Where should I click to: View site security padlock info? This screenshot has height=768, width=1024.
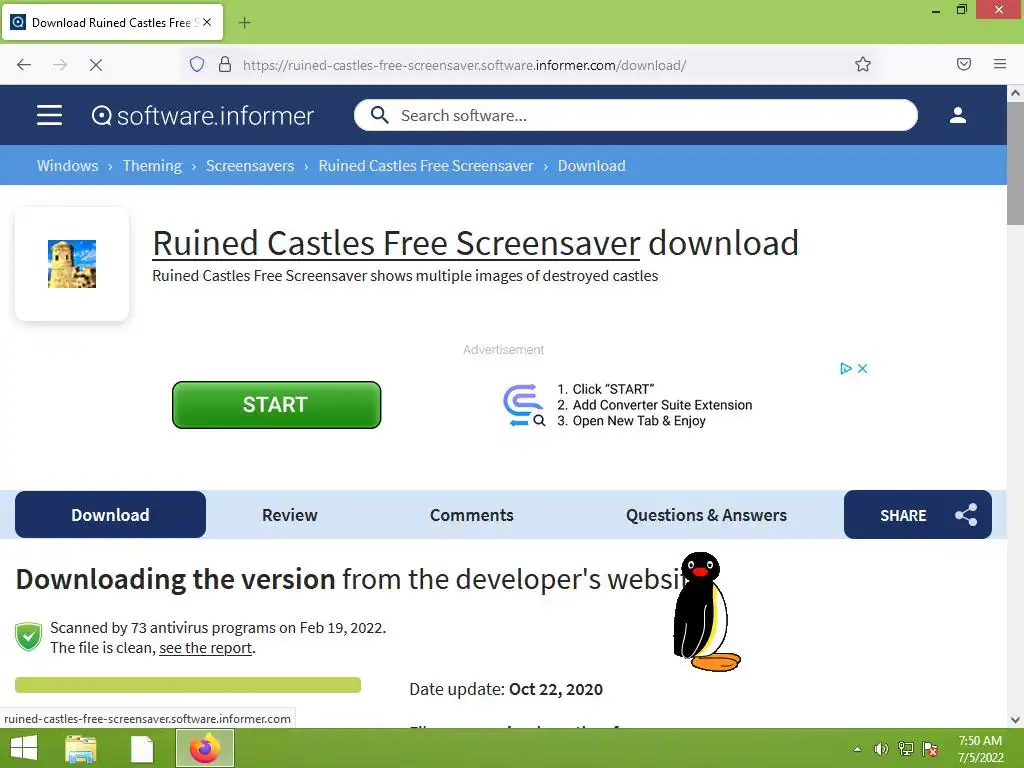pyautogui.click(x=225, y=65)
